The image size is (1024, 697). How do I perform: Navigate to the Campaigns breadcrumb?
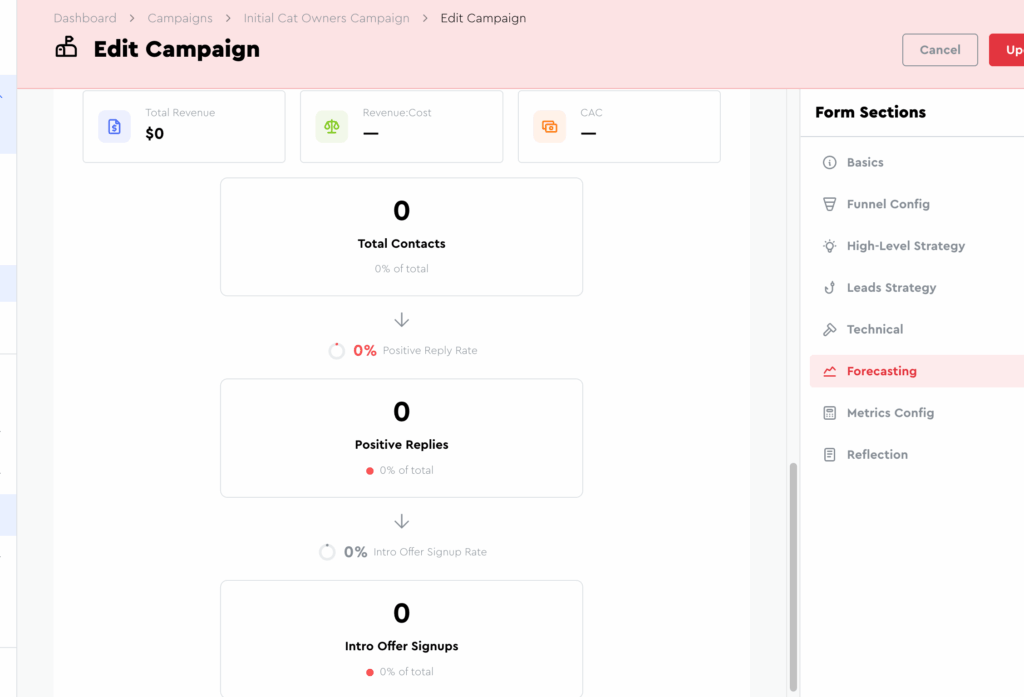tap(180, 18)
